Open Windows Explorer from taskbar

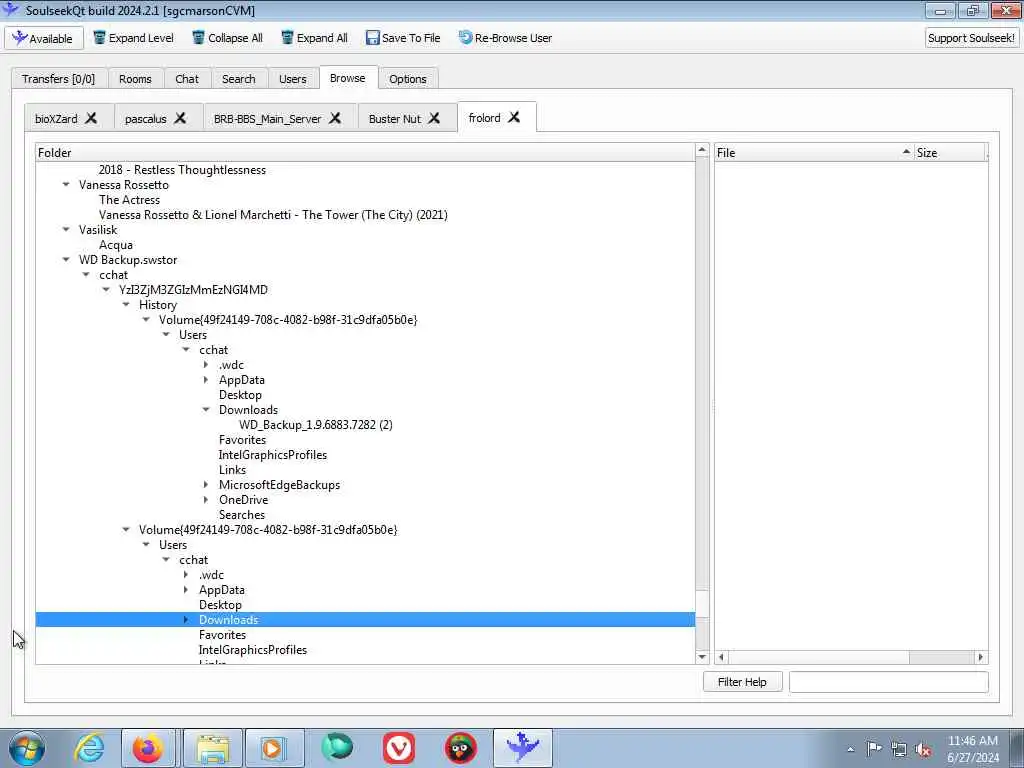[213, 748]
